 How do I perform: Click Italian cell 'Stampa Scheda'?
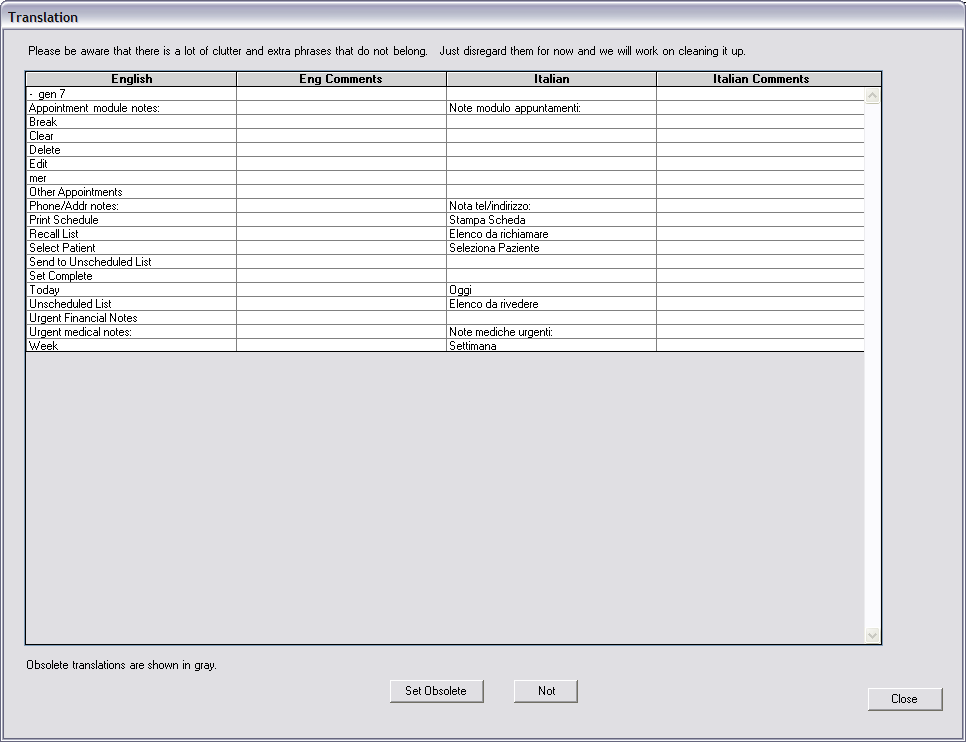click(551, 220)
